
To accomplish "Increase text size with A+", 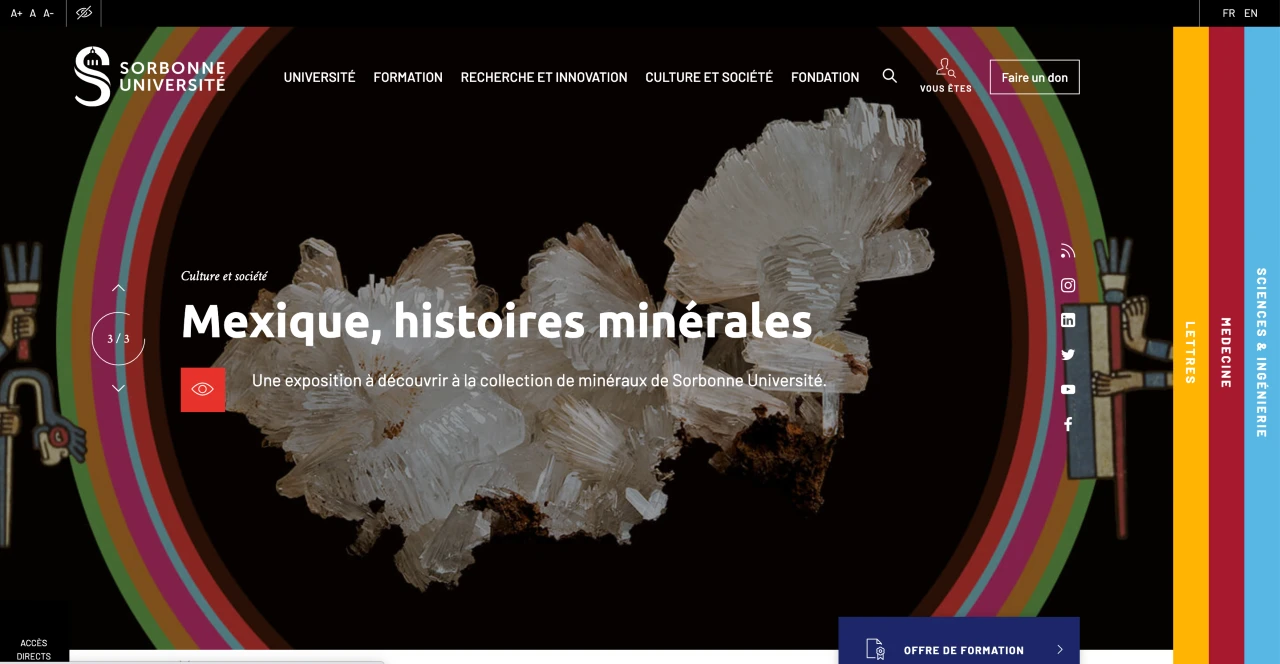I will (16, 13).
